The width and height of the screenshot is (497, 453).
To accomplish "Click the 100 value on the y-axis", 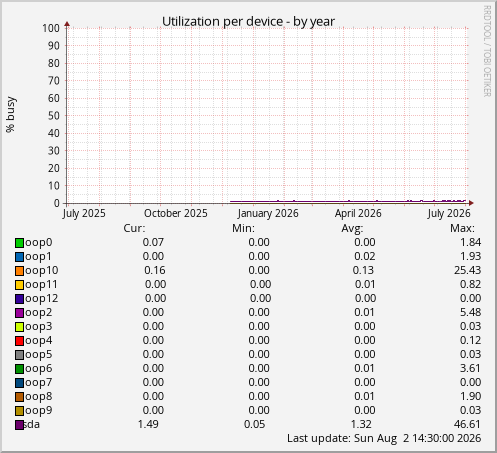I will pyautogui.click(x=51, y=28).
